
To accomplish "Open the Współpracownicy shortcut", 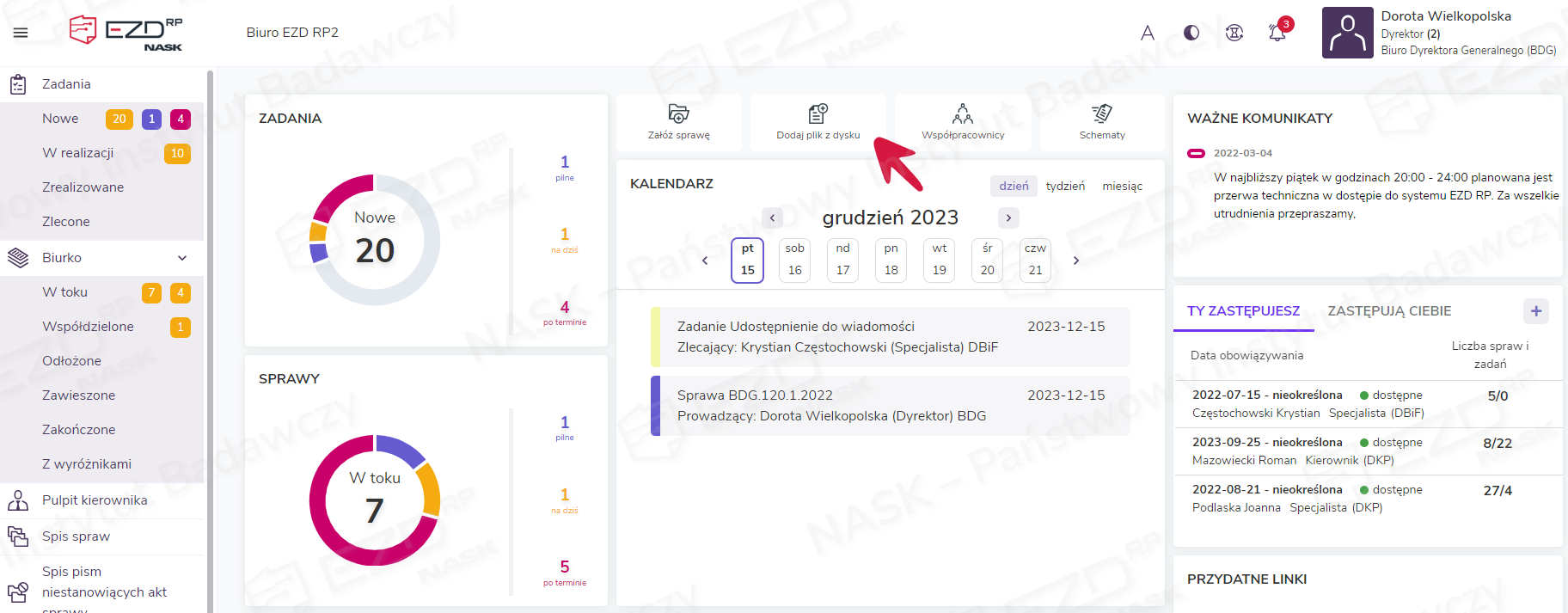I will [x=963, y=113].
